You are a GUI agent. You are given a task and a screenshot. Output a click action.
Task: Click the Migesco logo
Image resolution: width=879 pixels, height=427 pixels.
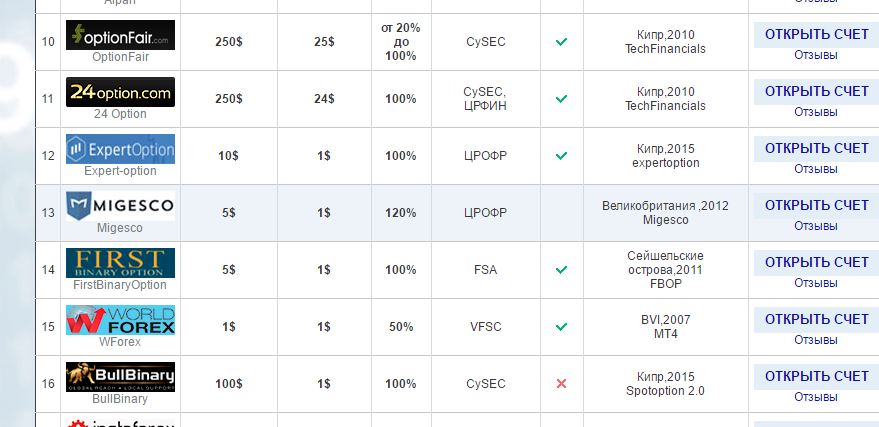tap(121, 206)
